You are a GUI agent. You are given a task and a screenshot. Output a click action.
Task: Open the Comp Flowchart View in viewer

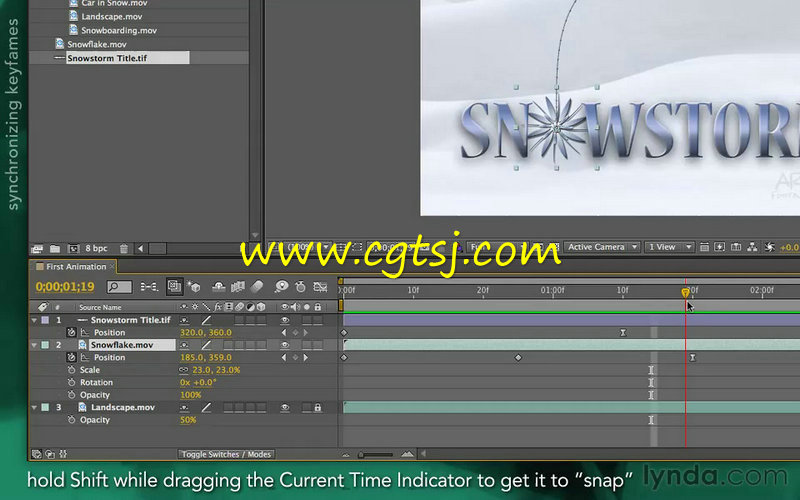(x=752, y=247)
